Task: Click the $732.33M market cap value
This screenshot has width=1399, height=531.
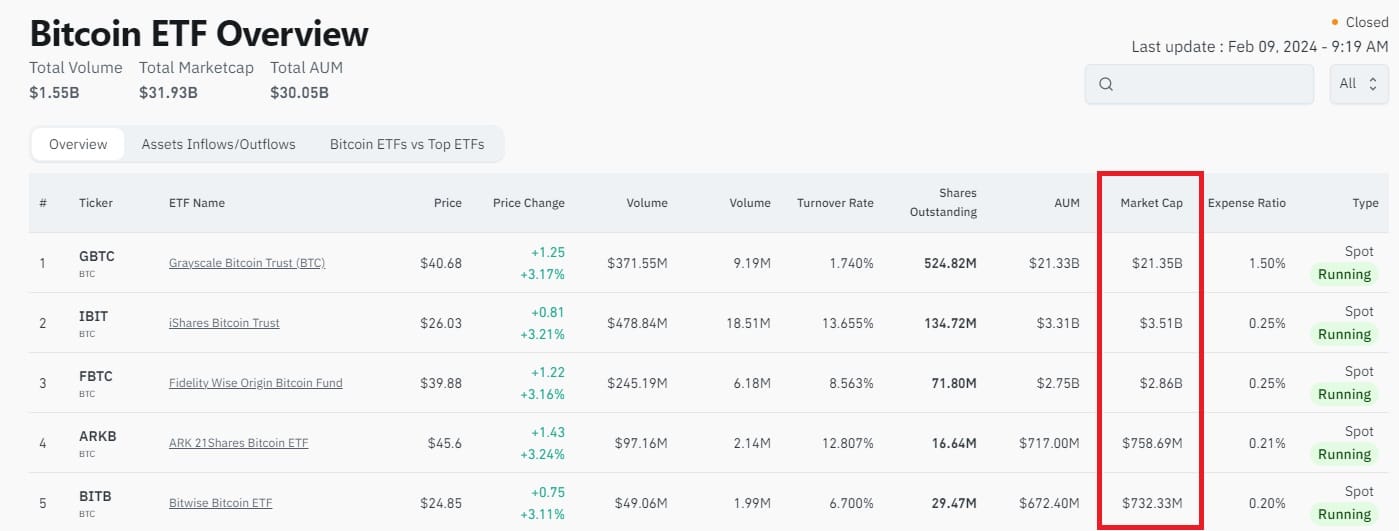Action: [x=1152, y=503]
